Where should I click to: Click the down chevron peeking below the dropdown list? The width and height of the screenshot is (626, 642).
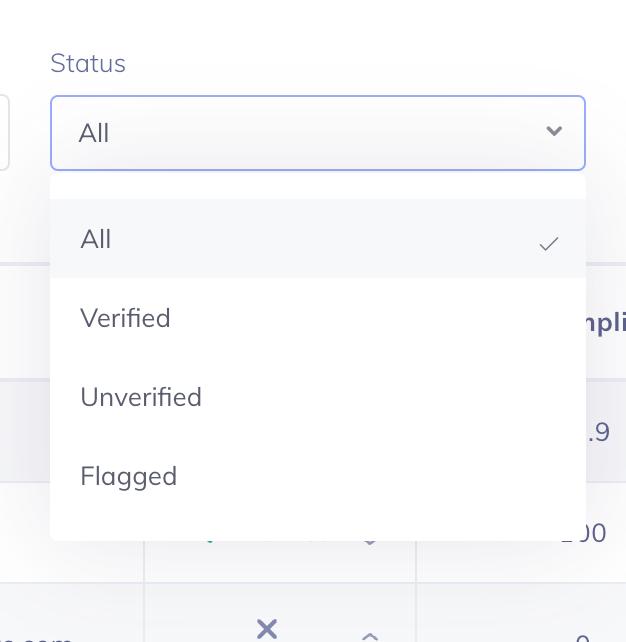pos(370,543)
